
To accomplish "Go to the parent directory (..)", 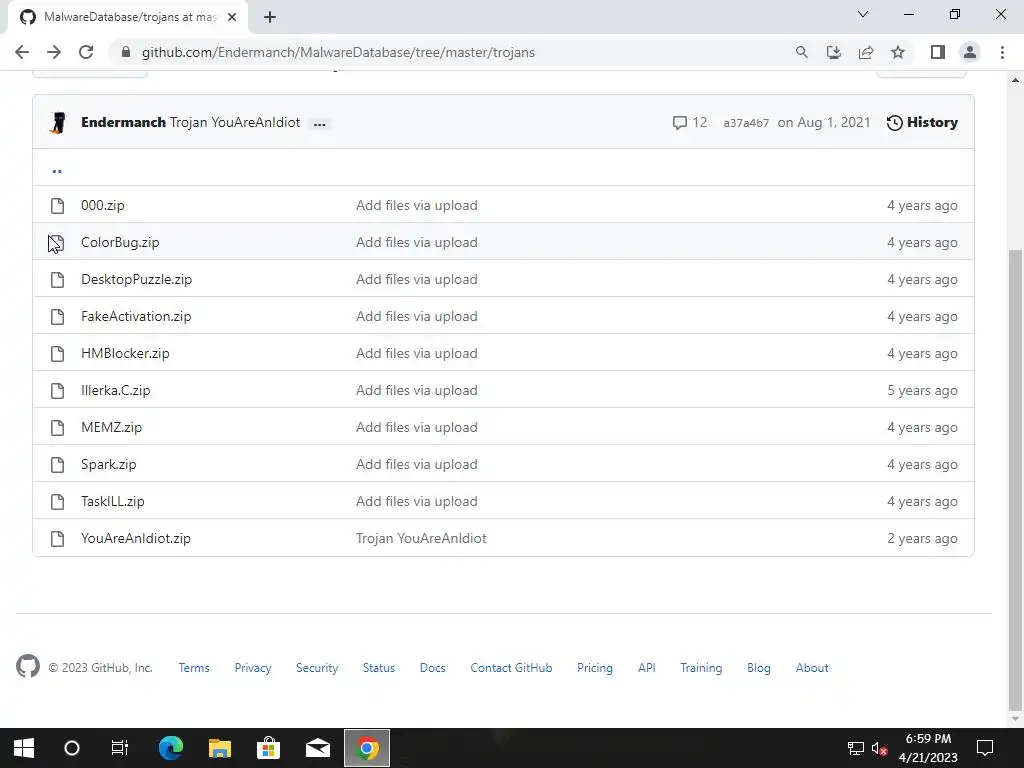I will click(x=57, y=171).
